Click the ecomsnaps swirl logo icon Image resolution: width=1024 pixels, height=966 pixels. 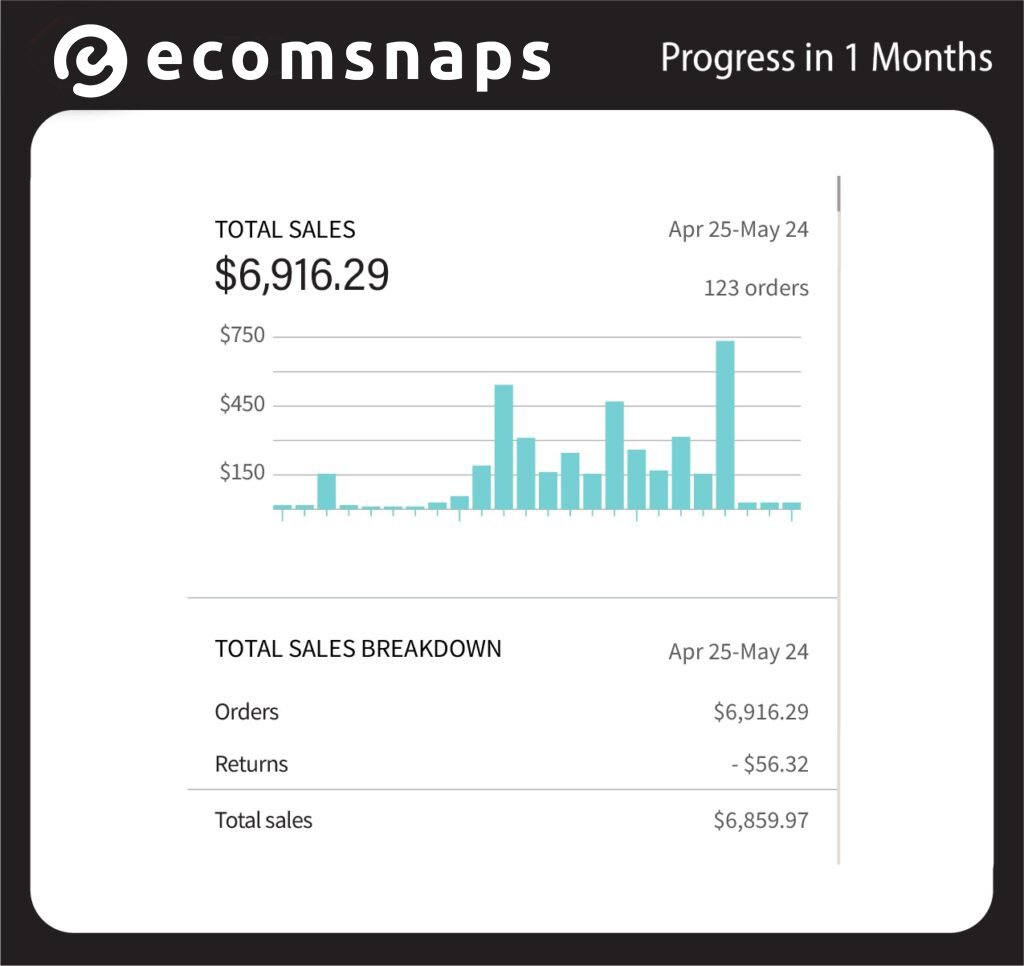[x=89, y=61]
